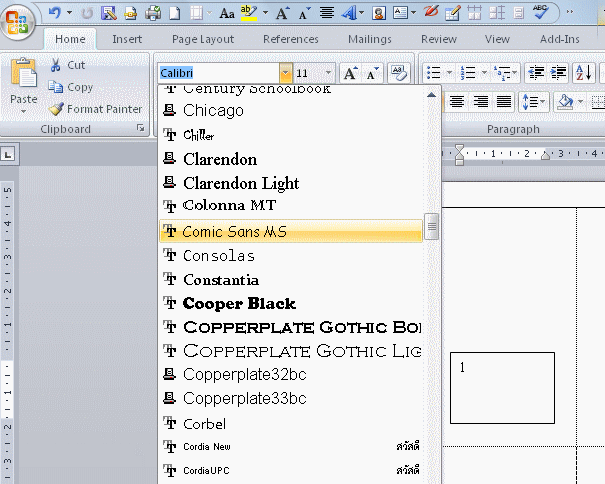Click Shrink Font in the ribbon Font group

tap(372, 73)
